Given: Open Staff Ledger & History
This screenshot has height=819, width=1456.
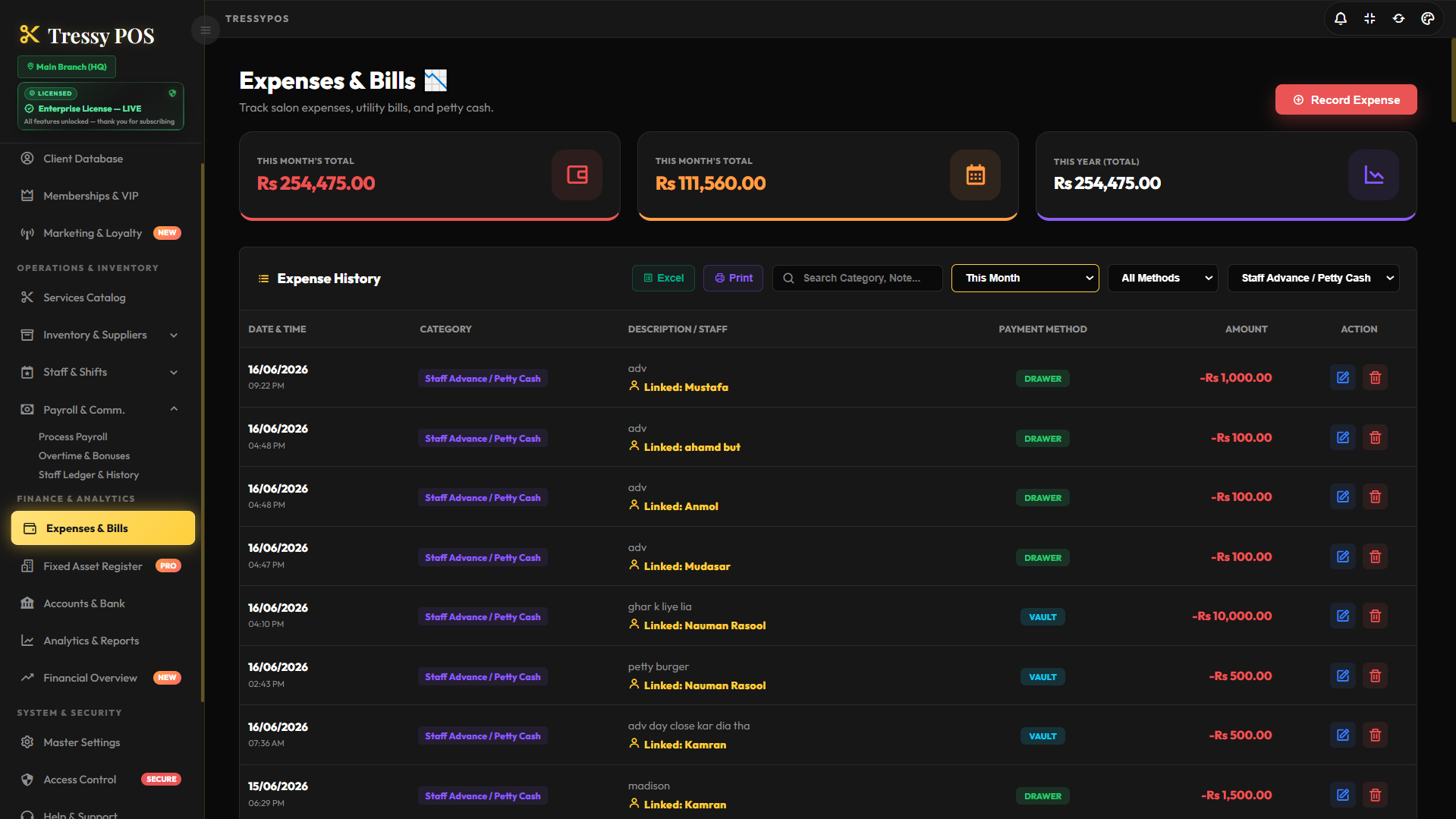Looking at the screenshot, I should (89, 474).
